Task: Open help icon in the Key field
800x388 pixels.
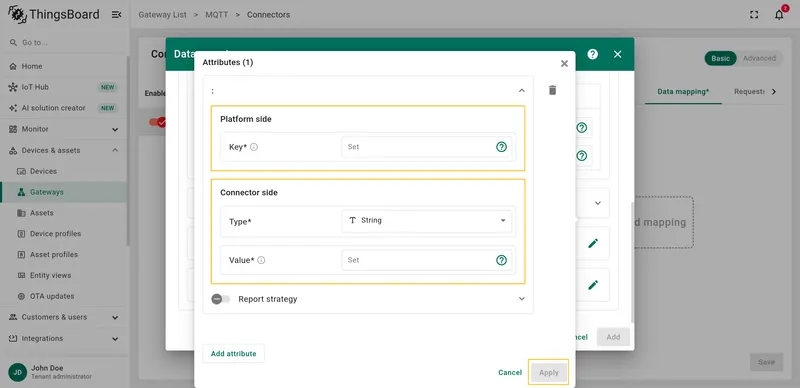Action: (502, 147)
